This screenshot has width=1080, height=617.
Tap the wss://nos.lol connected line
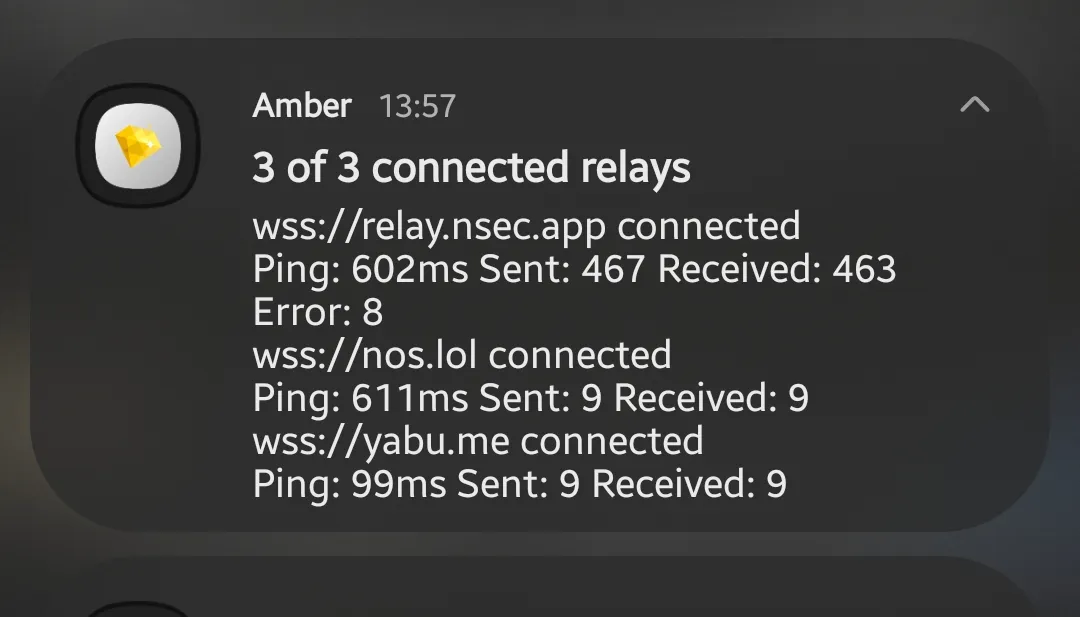[x=461, y=355]
